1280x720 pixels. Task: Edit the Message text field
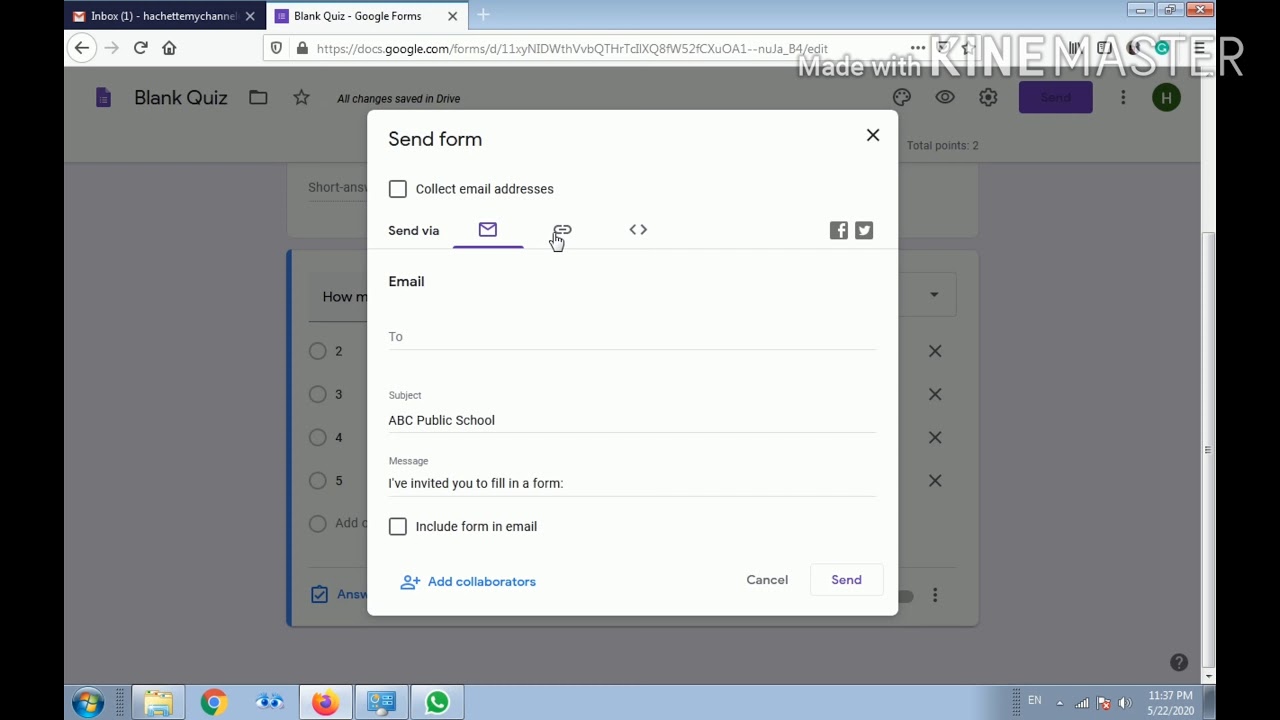[x=632, y=483]
